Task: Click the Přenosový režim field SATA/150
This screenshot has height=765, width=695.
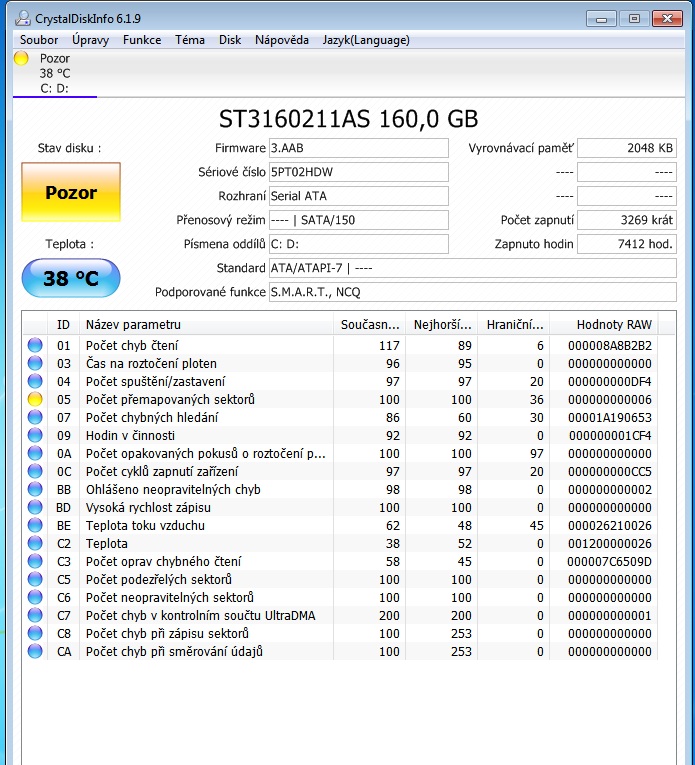Action: pos(358,220)
